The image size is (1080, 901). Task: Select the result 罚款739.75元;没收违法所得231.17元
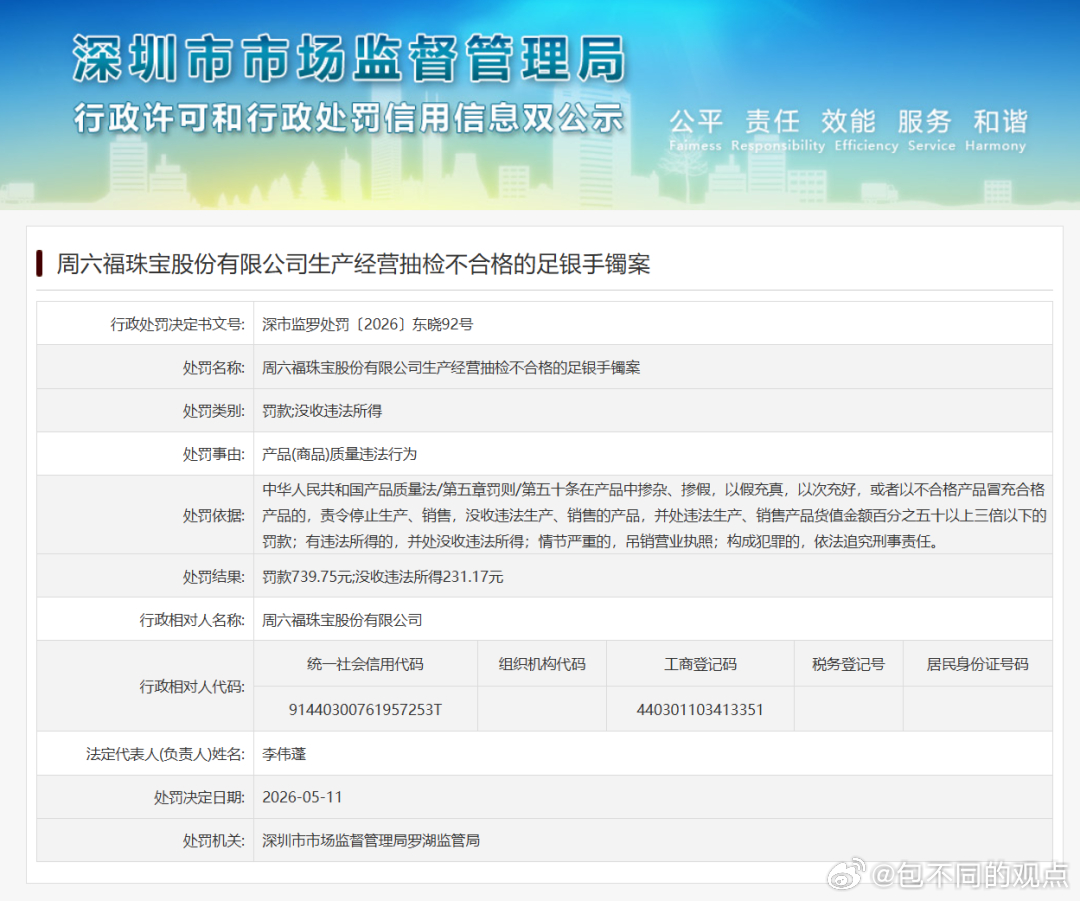pos(382,577)
